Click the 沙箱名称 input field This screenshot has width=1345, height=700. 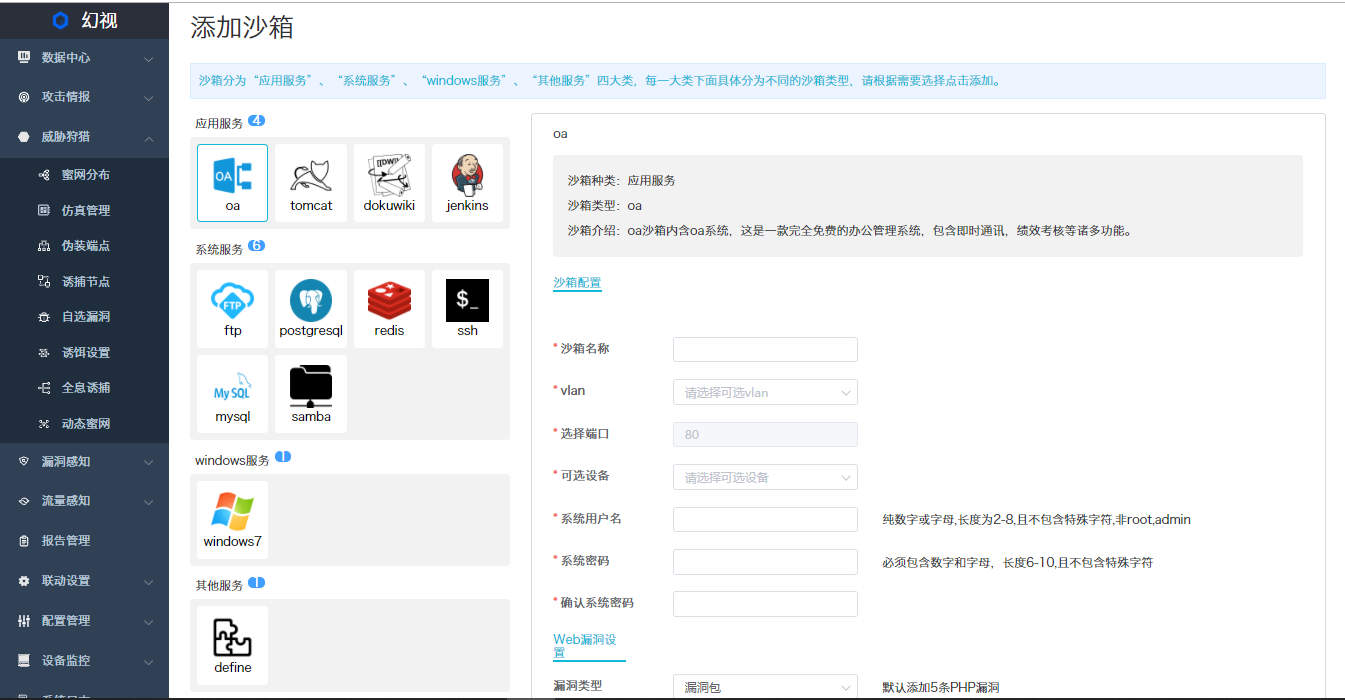[765, 349]
